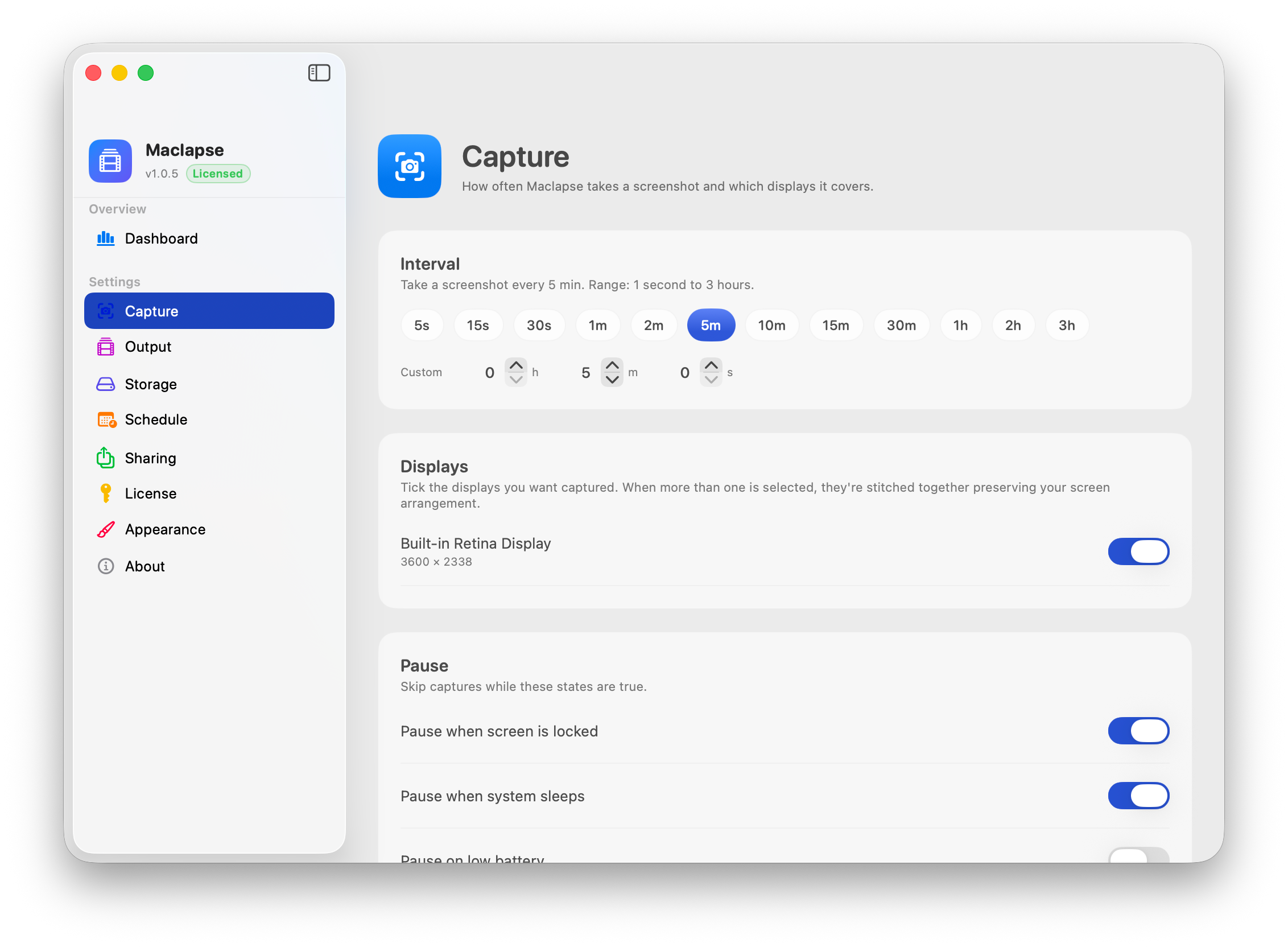
Task: Choose the 2m interval preset
Action: 654,326
